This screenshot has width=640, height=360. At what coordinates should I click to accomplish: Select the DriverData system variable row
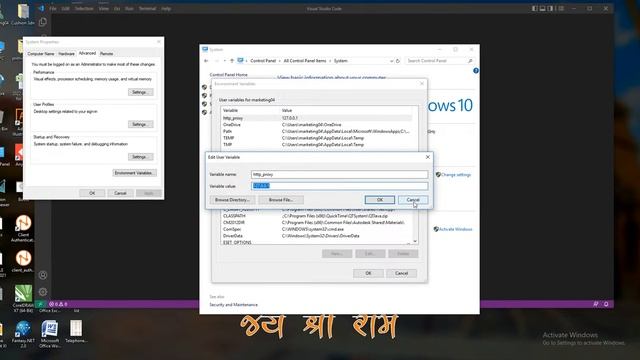coord(317,236)
